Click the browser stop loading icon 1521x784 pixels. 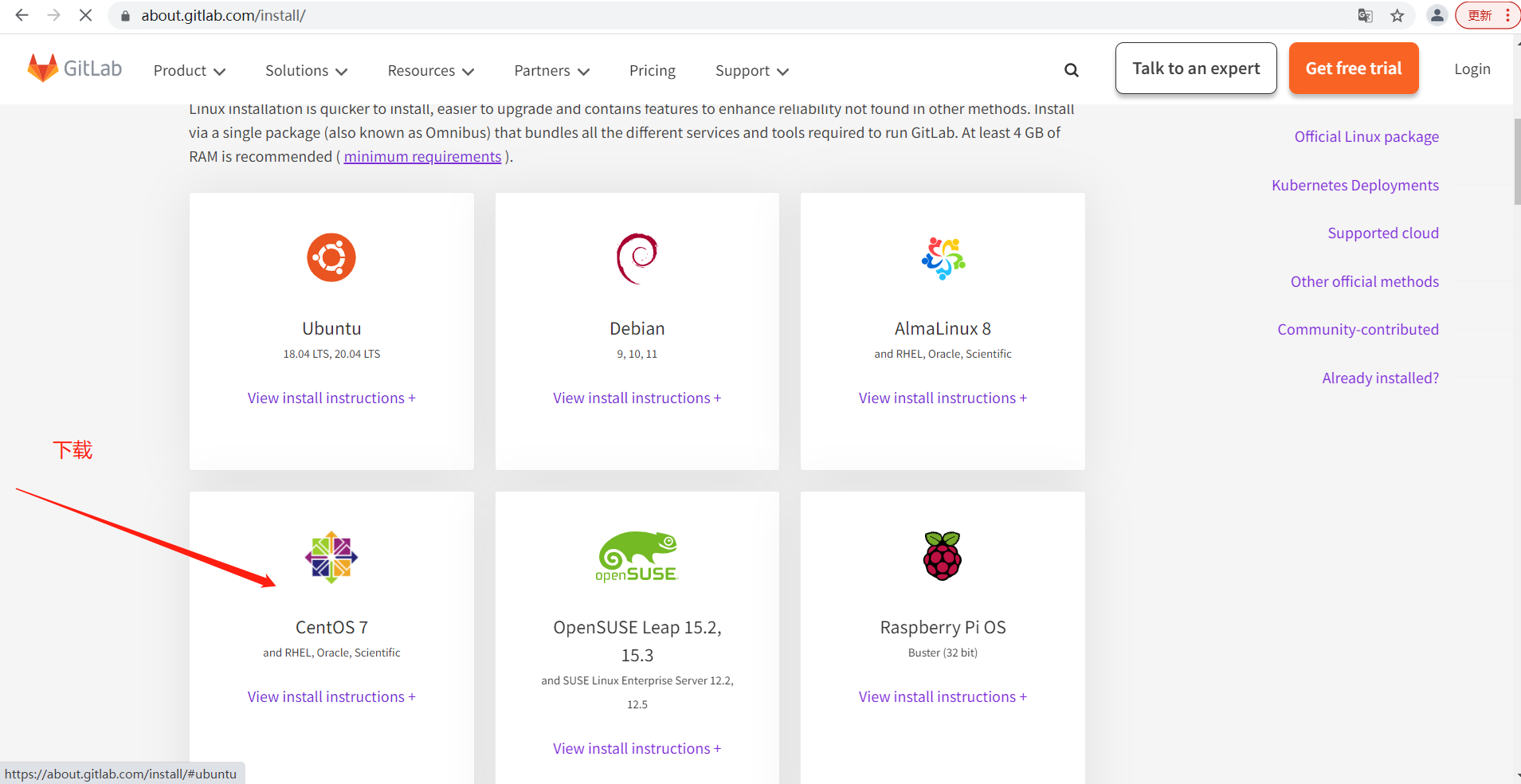point(85,15)
